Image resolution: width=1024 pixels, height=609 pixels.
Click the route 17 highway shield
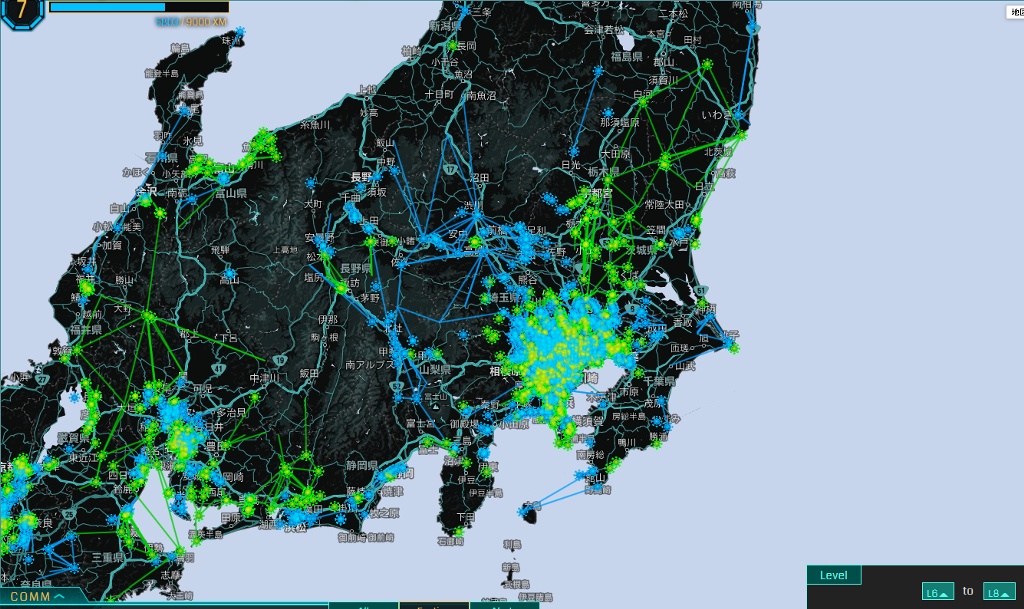(x=450, y=170)
